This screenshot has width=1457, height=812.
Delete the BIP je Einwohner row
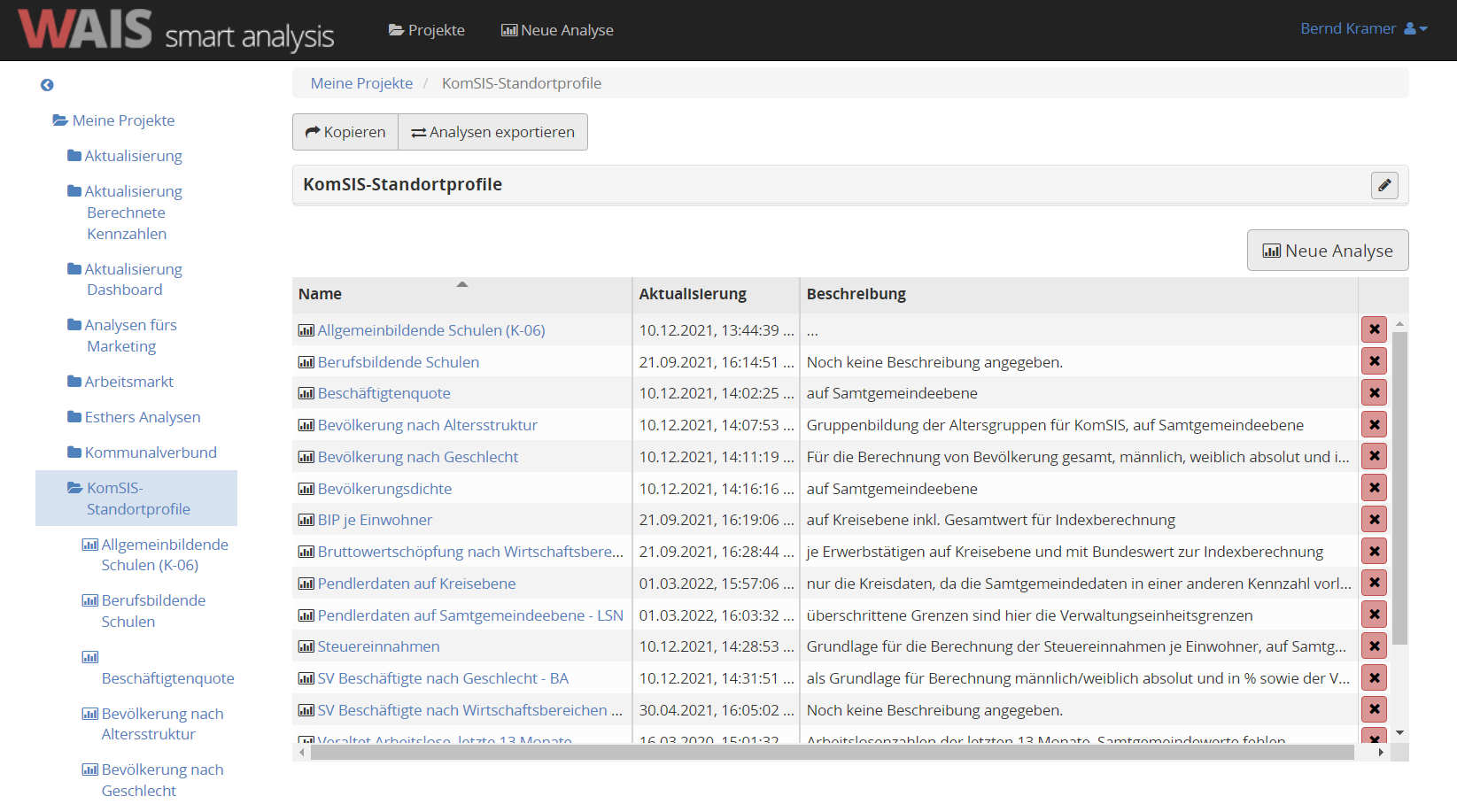coord(1374,519)
